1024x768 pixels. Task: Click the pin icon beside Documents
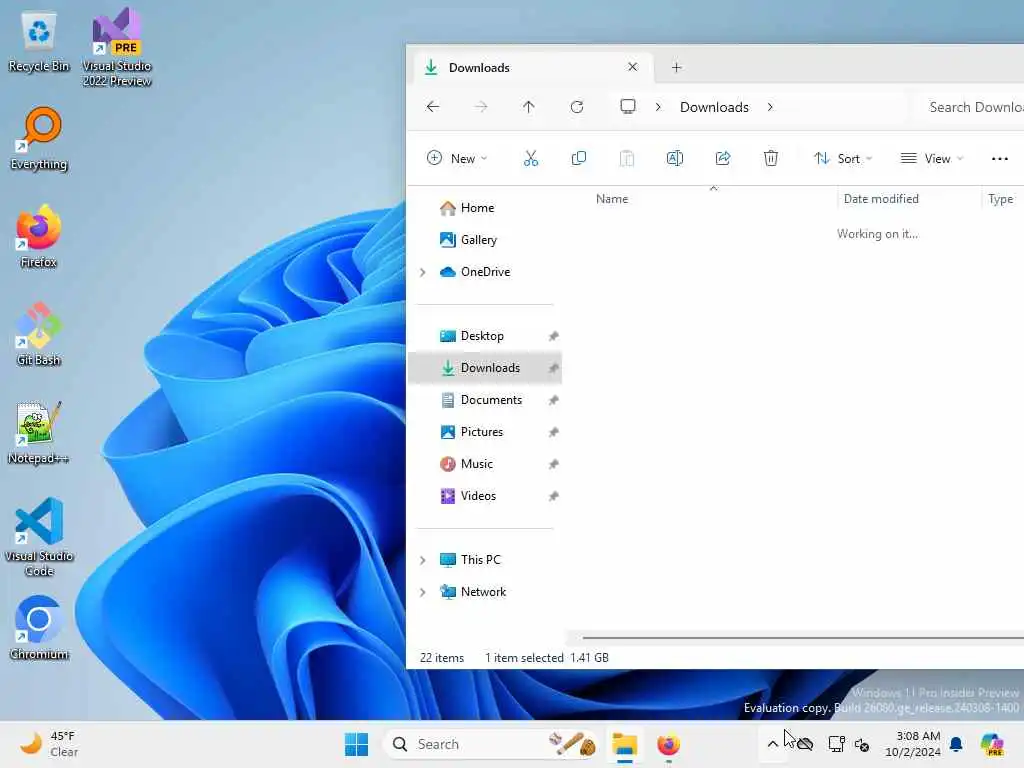(x=553, y=400)
